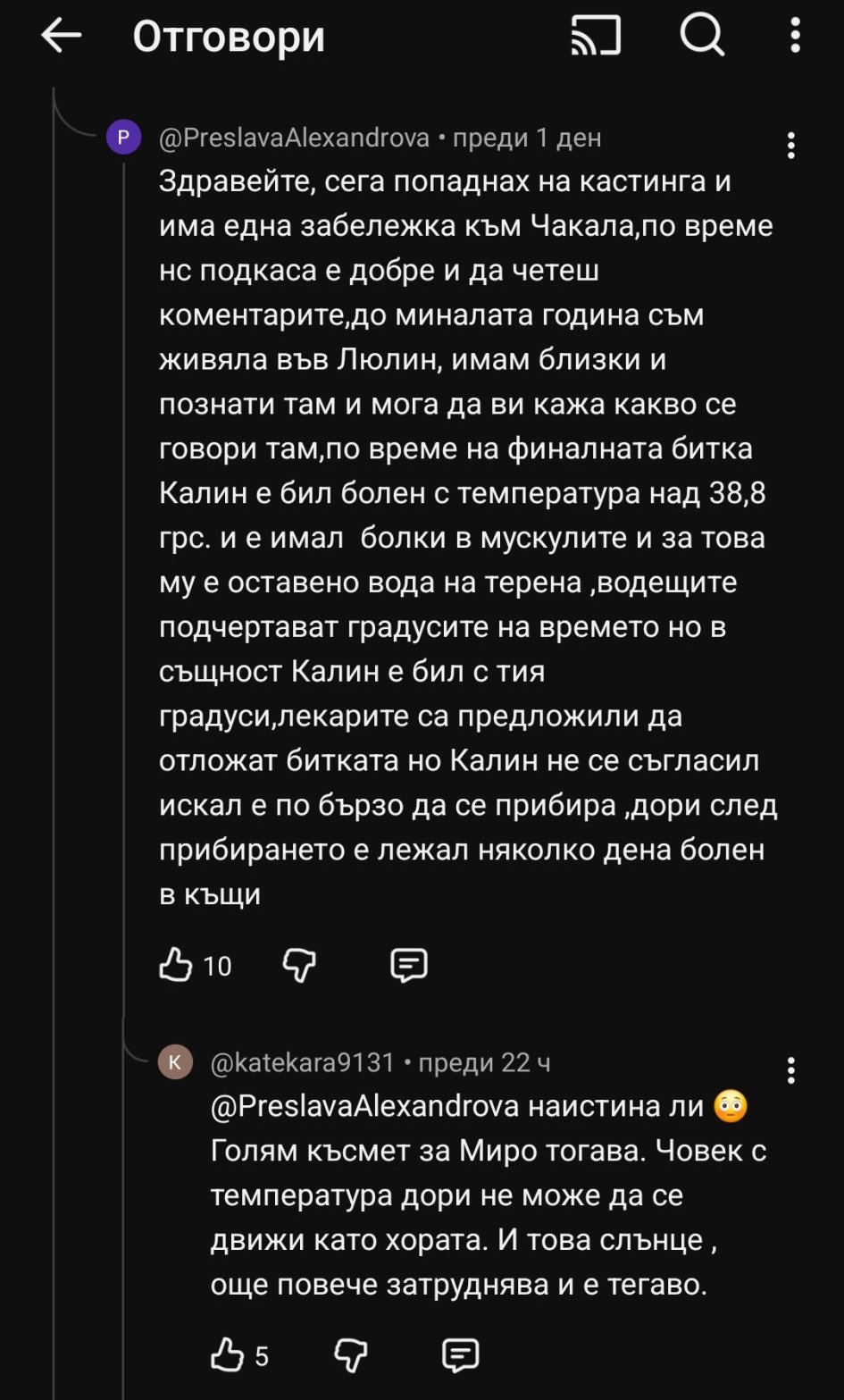
Task: Visit the @PreslavaAlexandrova channel username link
Action: point(294,138)
